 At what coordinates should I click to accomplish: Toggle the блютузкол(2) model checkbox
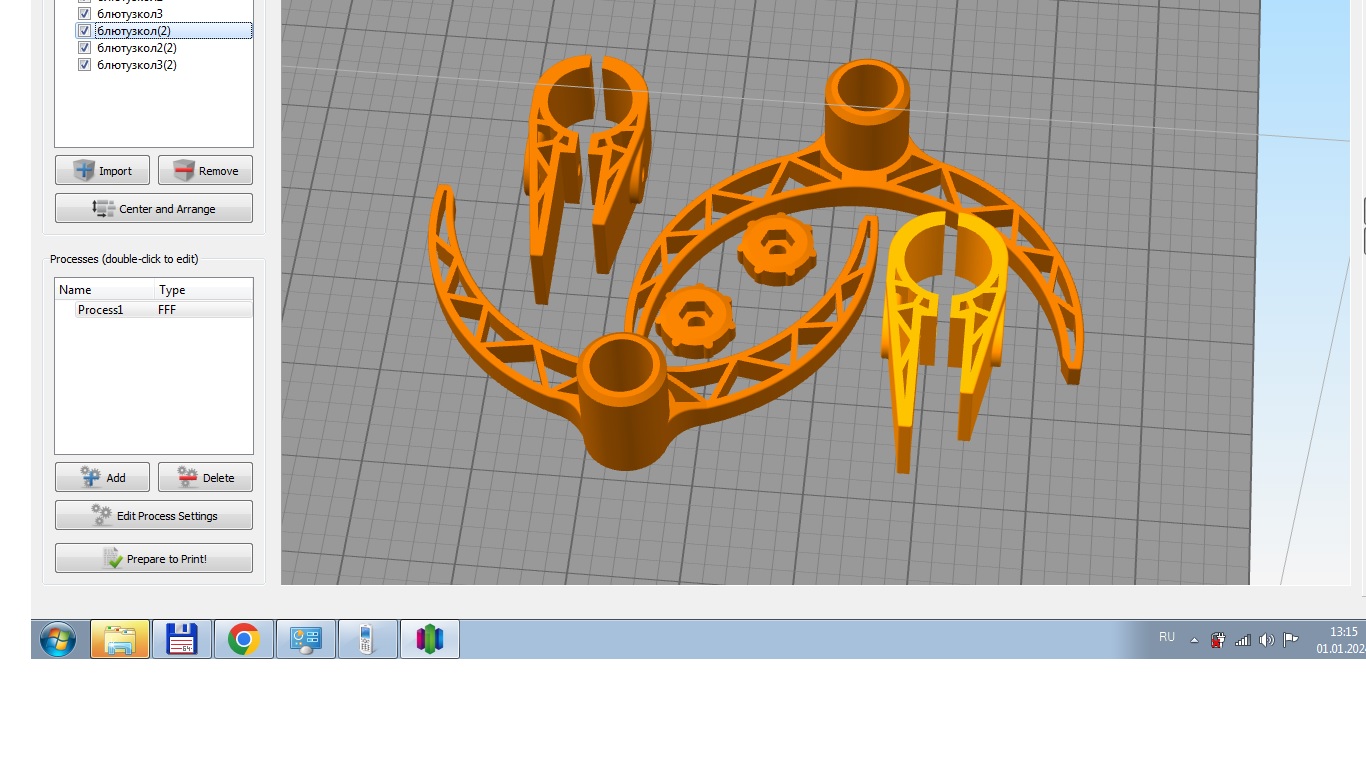(x=85, y=31)
